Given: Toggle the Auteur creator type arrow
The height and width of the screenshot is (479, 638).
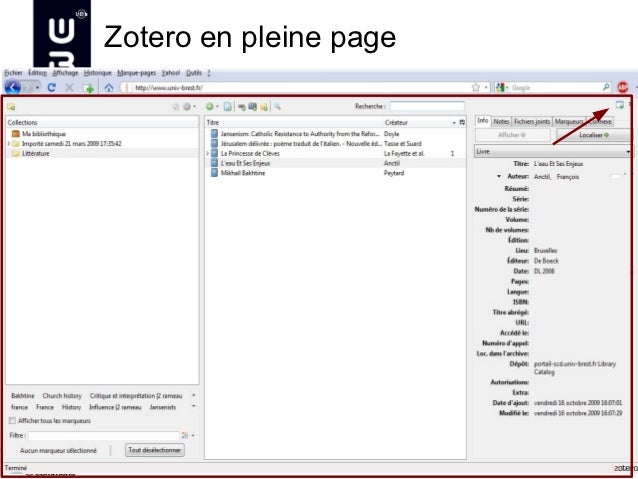Looking at the screenshot, I should point(499,177).
